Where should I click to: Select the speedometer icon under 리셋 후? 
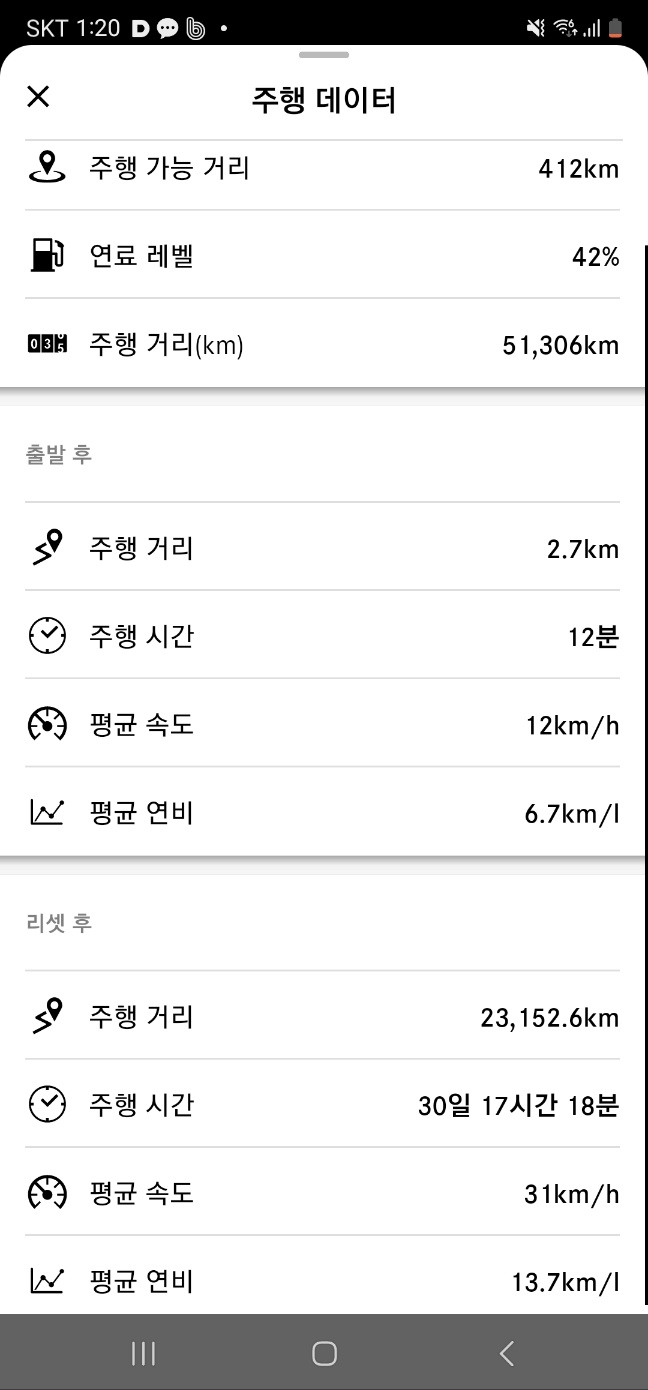(46, 1192)
